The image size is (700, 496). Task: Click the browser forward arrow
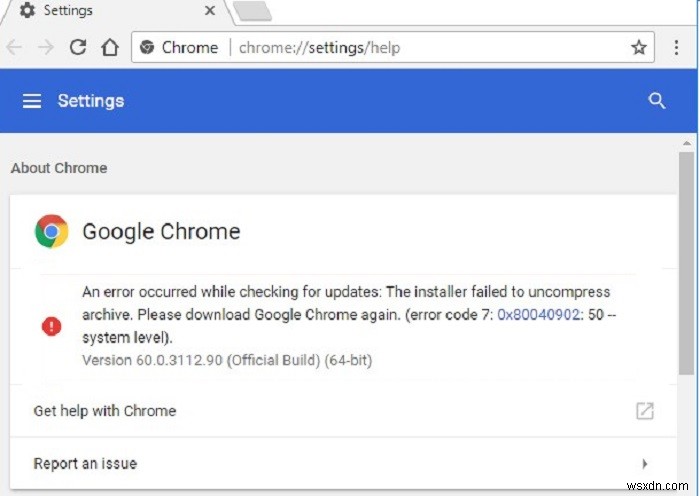tap(46, 47)
